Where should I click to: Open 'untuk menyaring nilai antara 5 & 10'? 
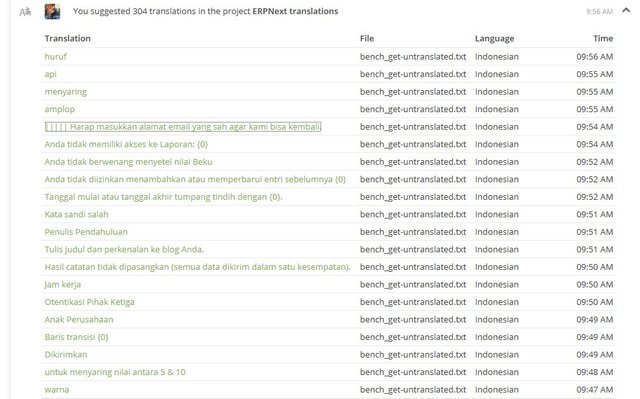pos(115,372)
